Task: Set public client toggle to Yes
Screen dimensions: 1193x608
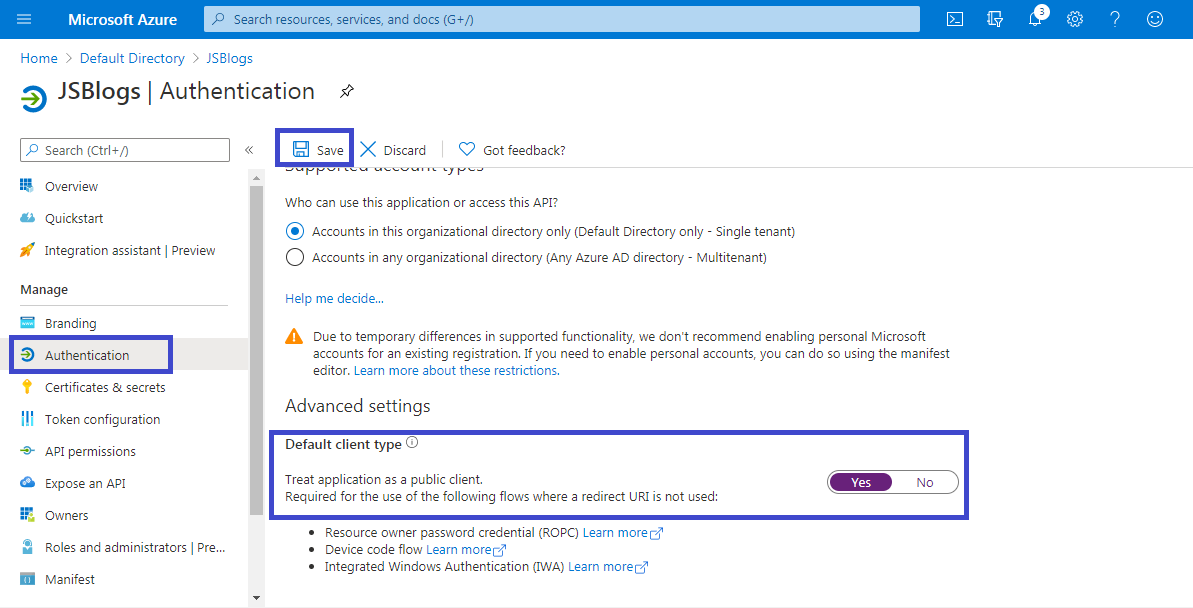Action: [x=861, y=482]
